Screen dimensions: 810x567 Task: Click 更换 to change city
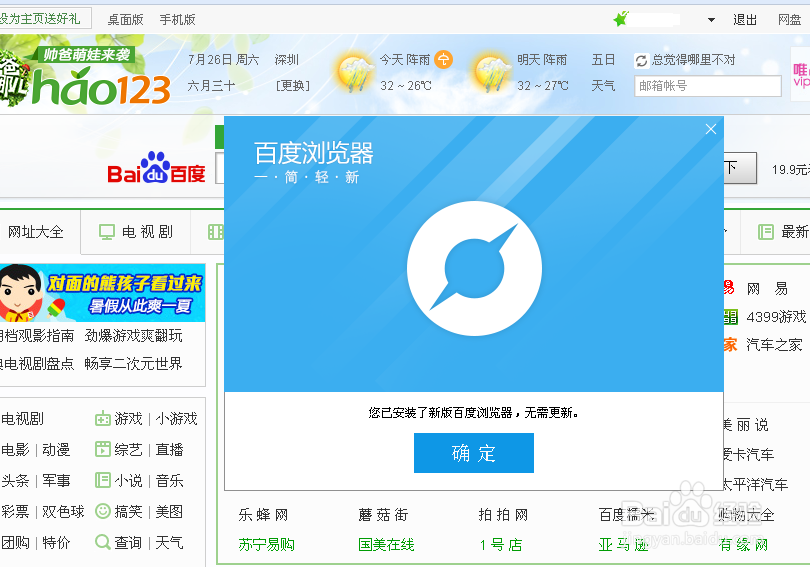(293, 85)
